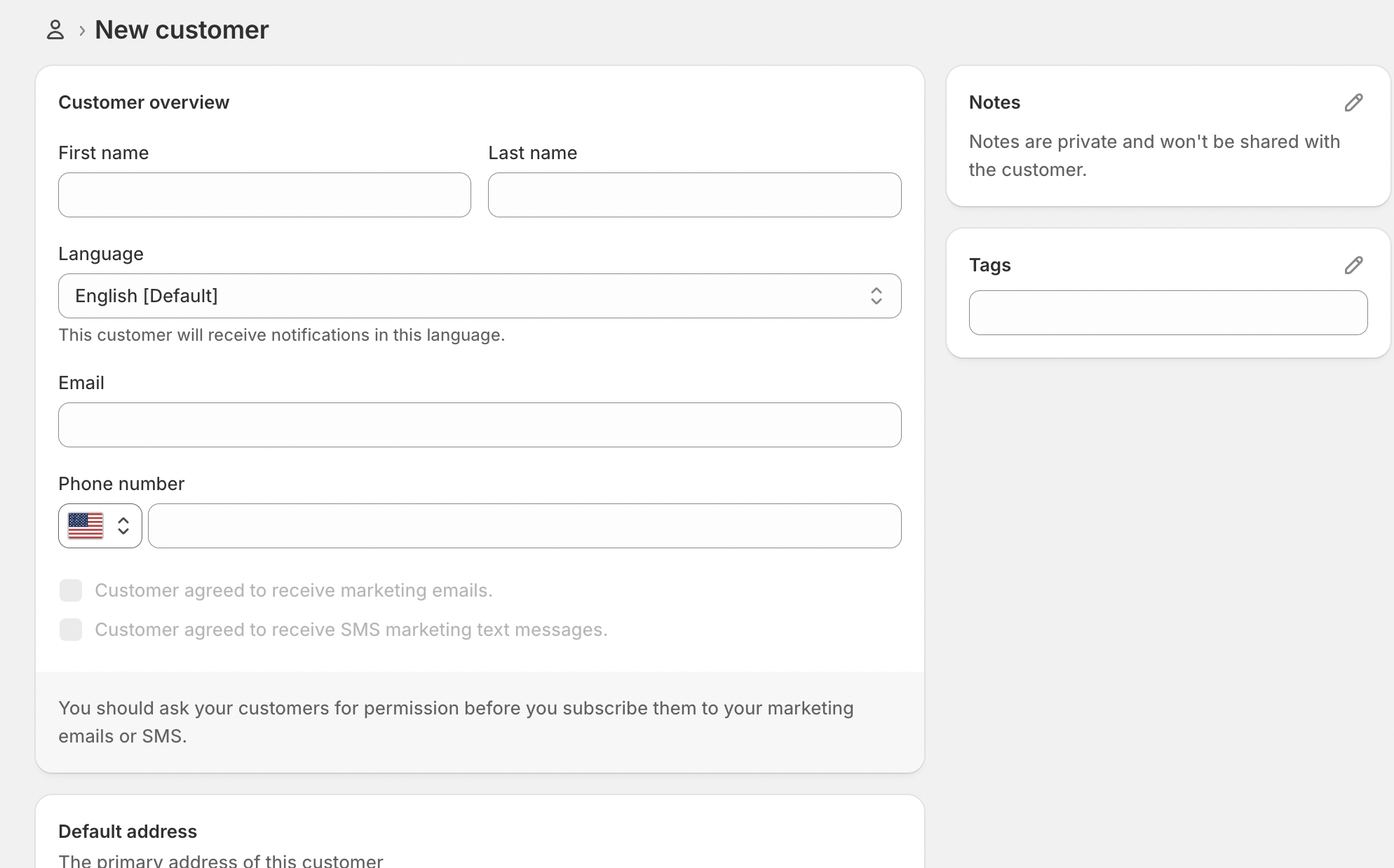Screen dimensions: 1394x868
Task: Click the New customer page title
Action: click(182, 30)
